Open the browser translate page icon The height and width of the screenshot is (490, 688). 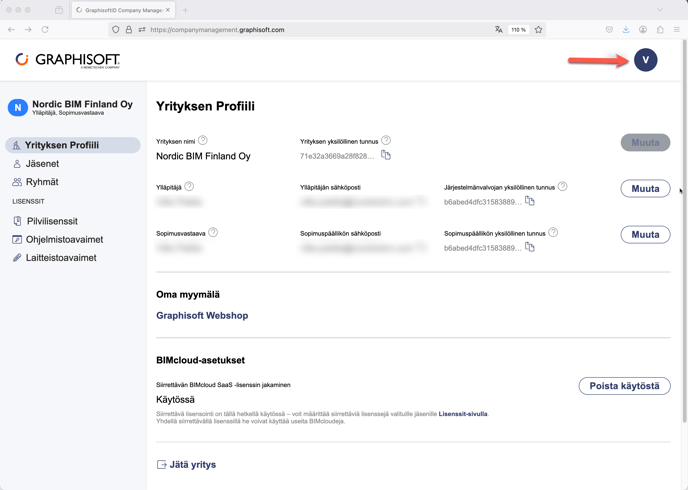[498, 29]
